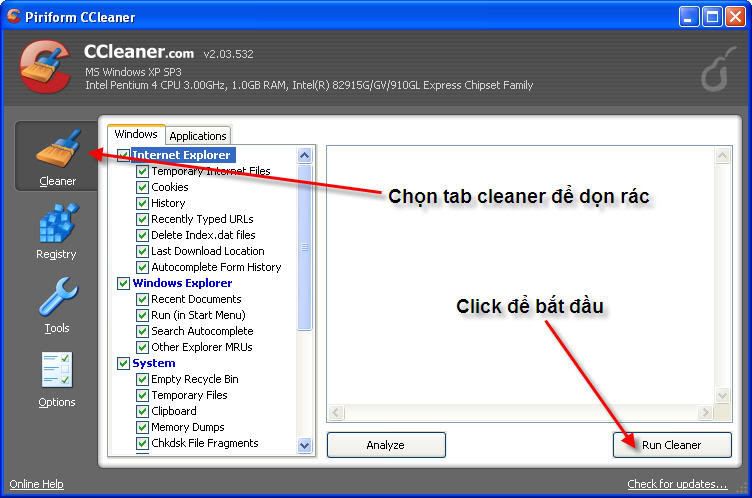This screenshot has height=498, width=752.
Task: Switch to the Applications tab
Action: [198, 136]
